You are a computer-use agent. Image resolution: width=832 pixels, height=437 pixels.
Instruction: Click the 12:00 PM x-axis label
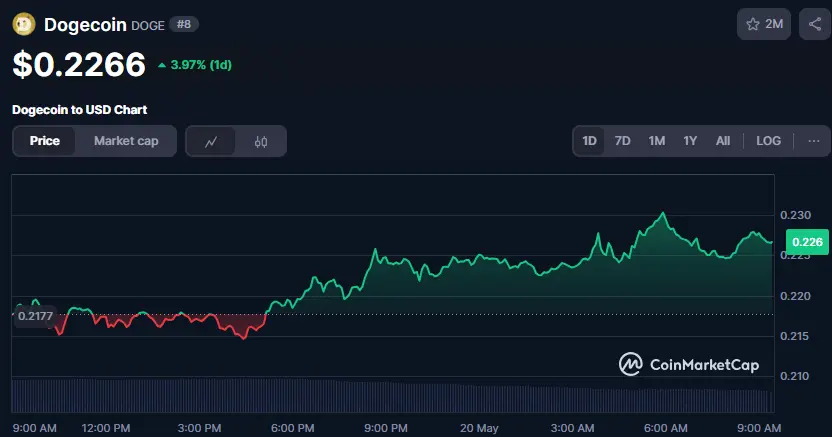click(106, 428)
